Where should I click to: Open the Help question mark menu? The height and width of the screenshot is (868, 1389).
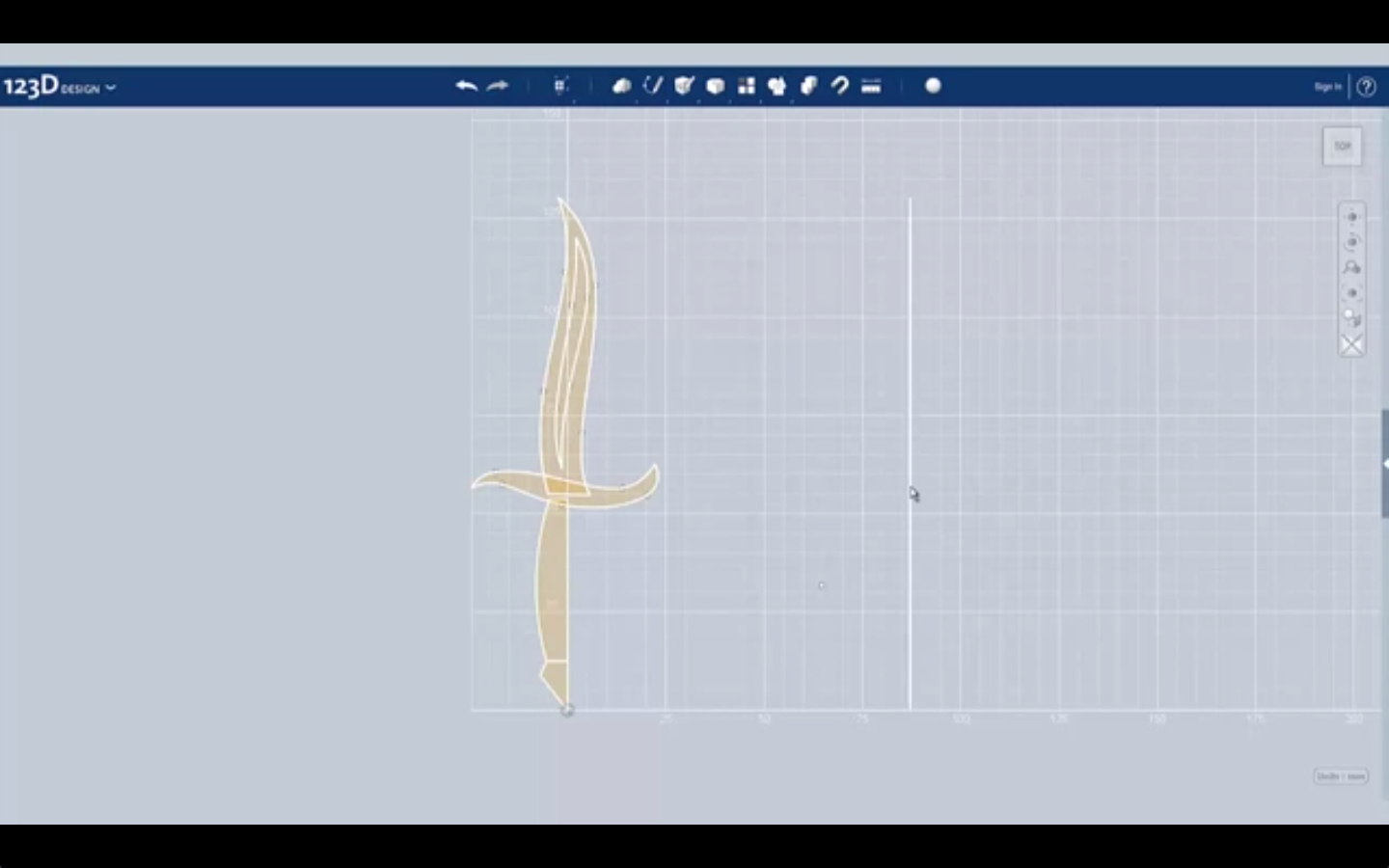[x=1366, y=87]
